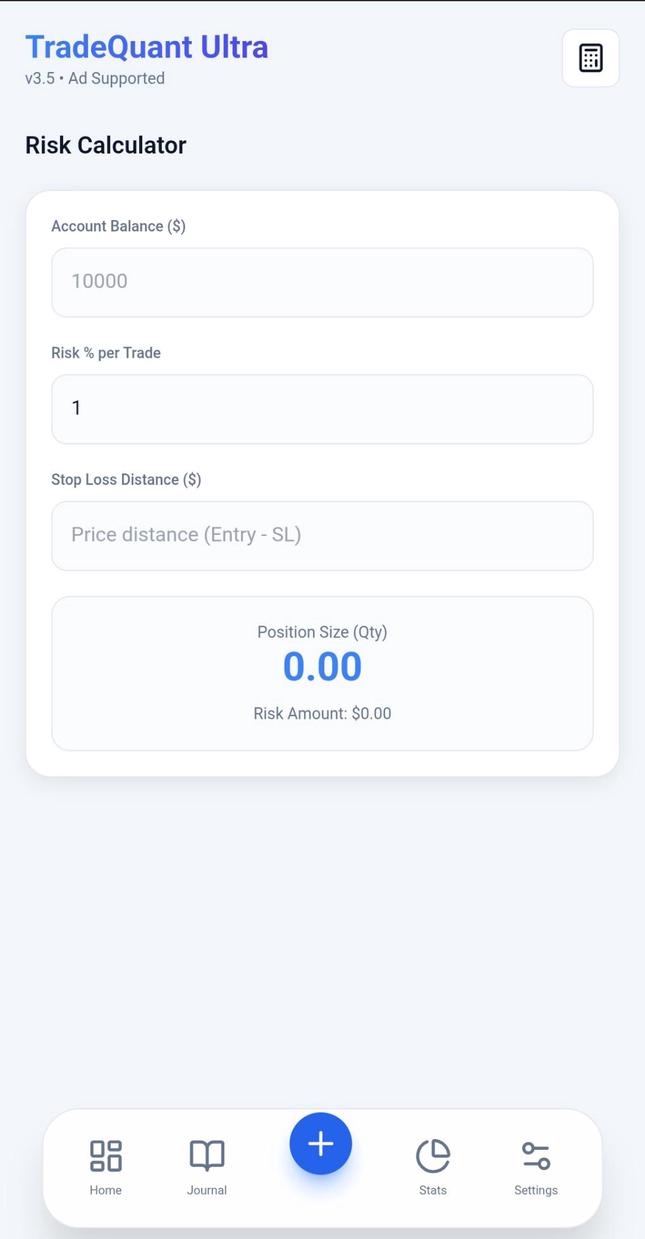Open the Settings tab
This screenshot has width=645, height=1239.
tap(535, 1165)
